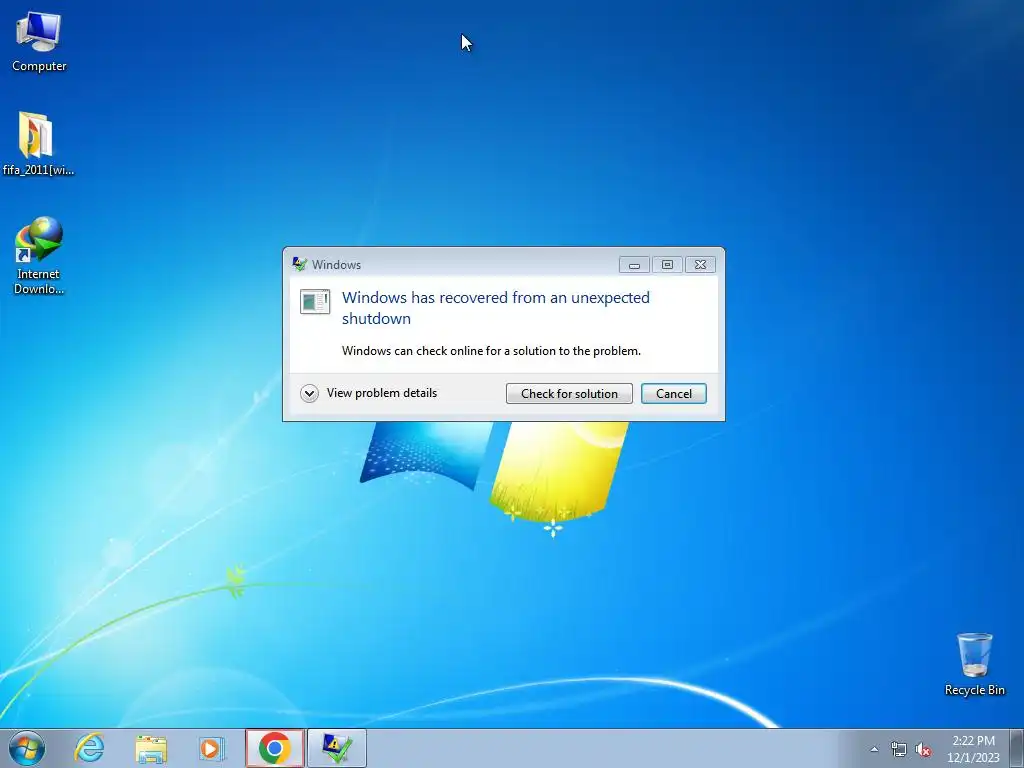This screenshot has width=1024, height=768.
Task: Show hidden system tray icons
Action: click(874, 749)
